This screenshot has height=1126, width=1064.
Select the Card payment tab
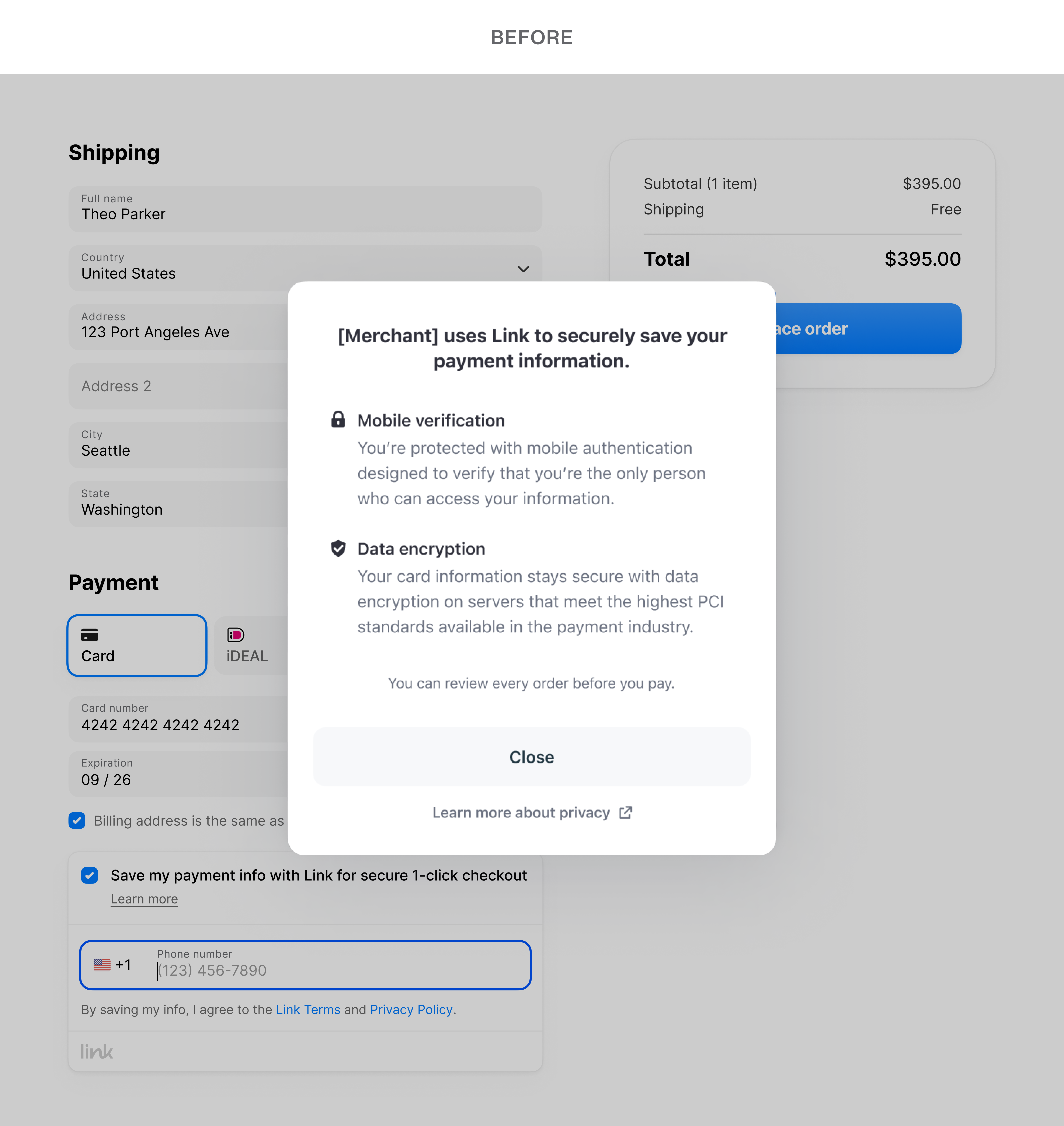[x=137, y=646]
